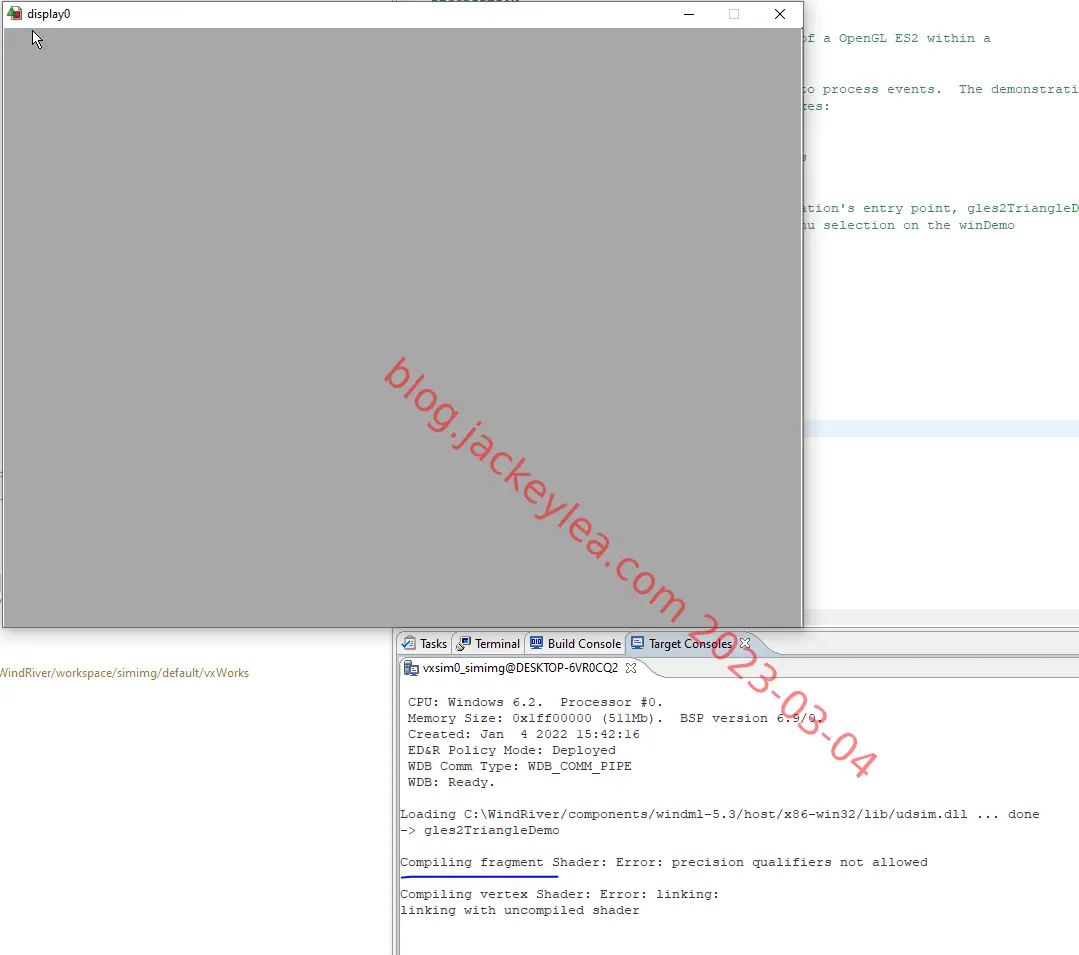Click the display0 title bar text
1079x955 pixels.
[49, 14]
